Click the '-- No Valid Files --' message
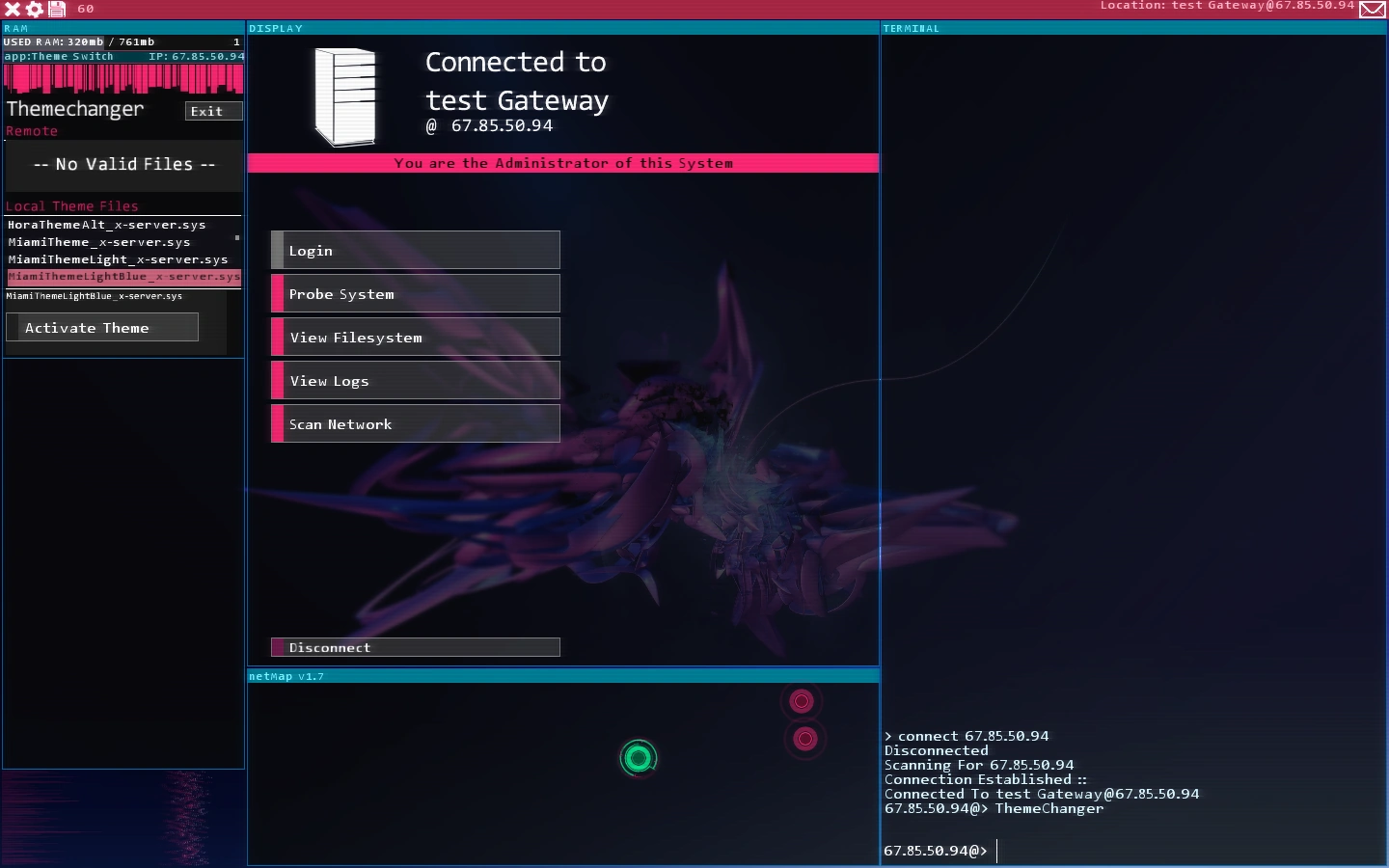1389x868 pixels. click(x=124, y=164)
